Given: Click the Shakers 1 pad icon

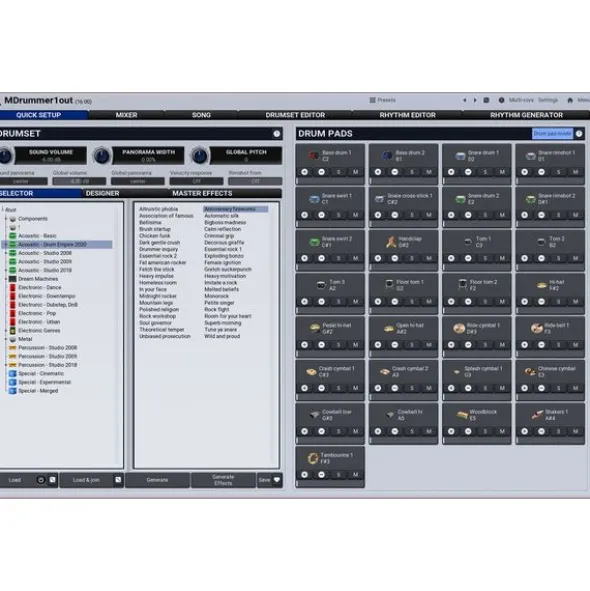Looking at the screenshot, I should pos(537,415).
